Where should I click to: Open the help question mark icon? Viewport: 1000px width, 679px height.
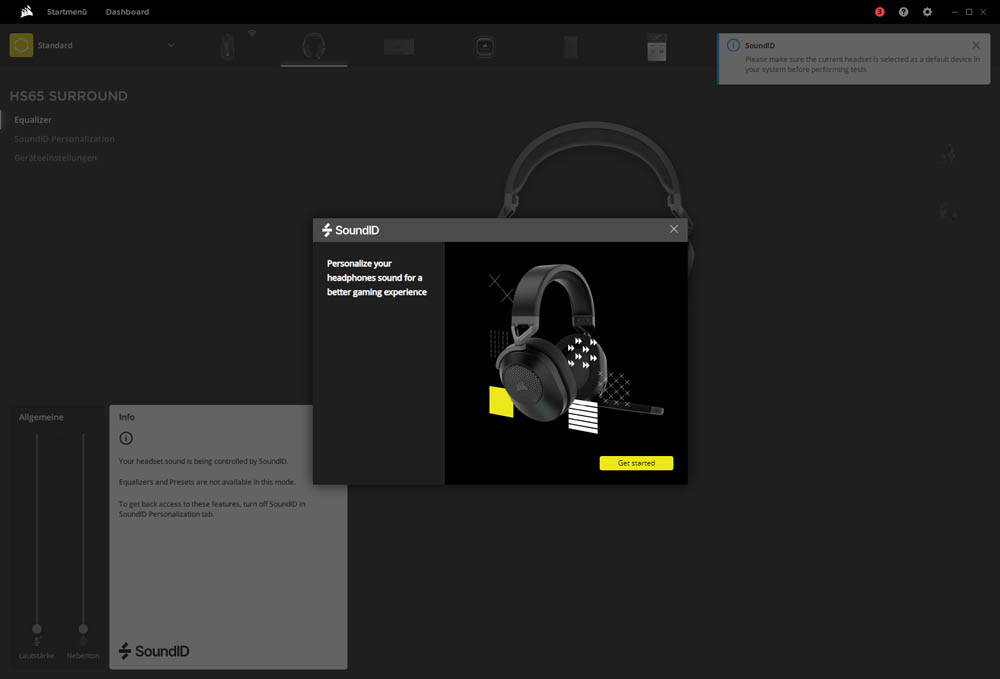click(x=903, y=11)
